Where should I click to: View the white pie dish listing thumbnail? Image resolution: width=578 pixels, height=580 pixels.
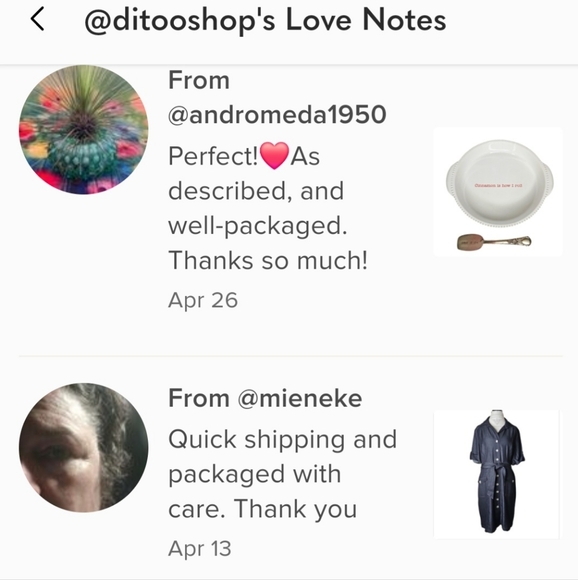pos(498,192)
